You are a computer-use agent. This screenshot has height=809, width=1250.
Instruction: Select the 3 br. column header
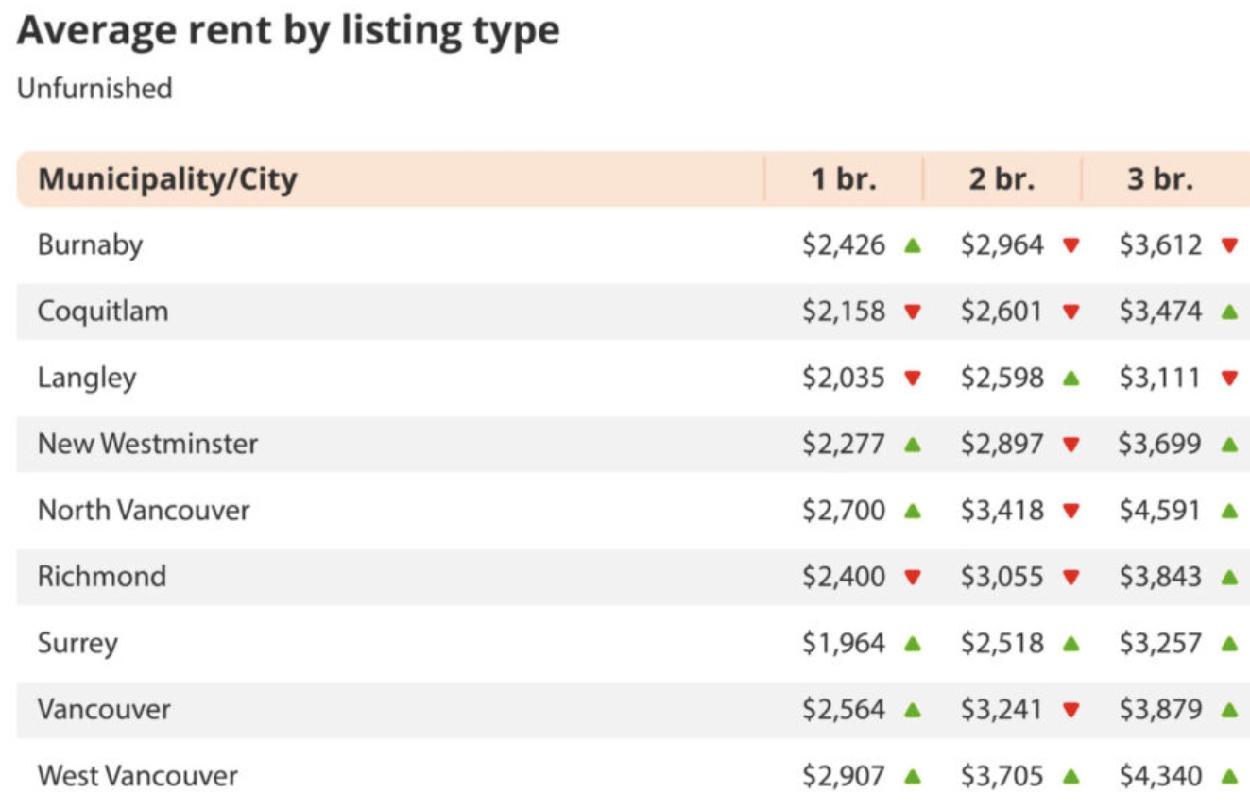tap(1160, 180)
